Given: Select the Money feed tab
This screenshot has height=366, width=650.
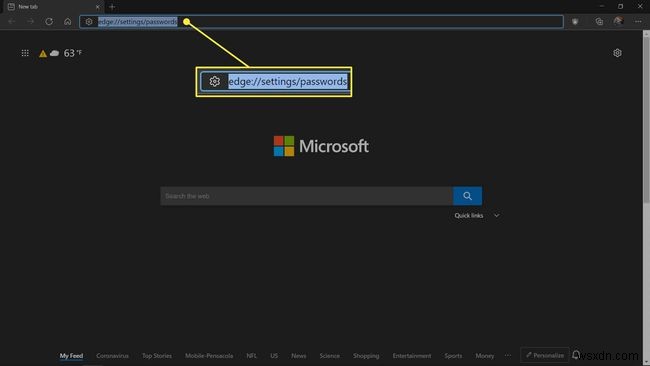Looking at the screenshot, I should pyautogui.click(x=485, y=356).
